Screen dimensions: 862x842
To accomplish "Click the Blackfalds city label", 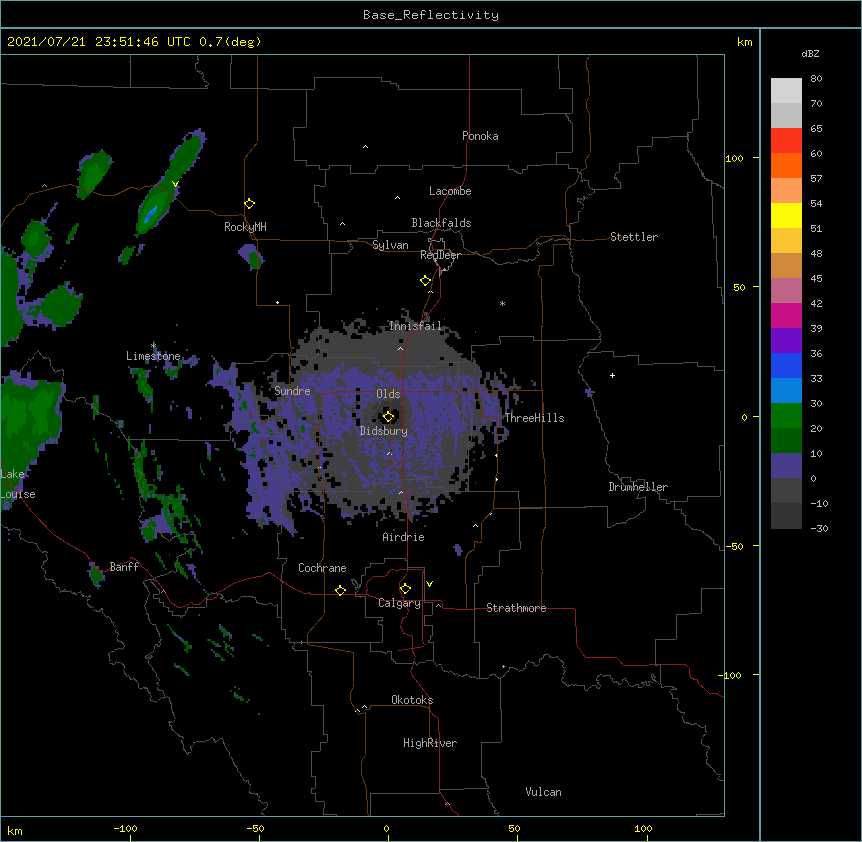I will (x=441, y=223).
